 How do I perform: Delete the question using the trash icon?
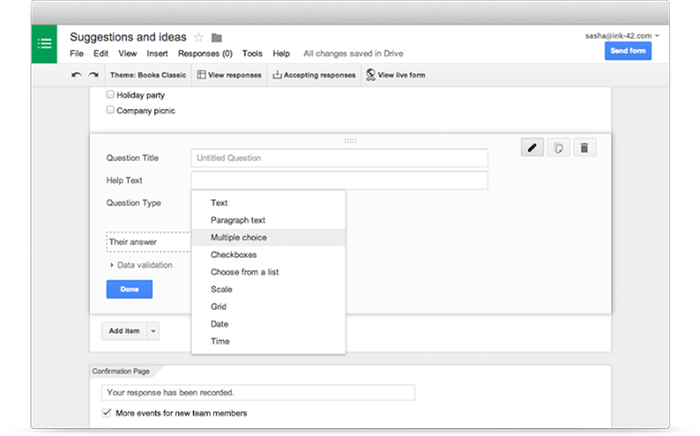click(x=585, y=148)
